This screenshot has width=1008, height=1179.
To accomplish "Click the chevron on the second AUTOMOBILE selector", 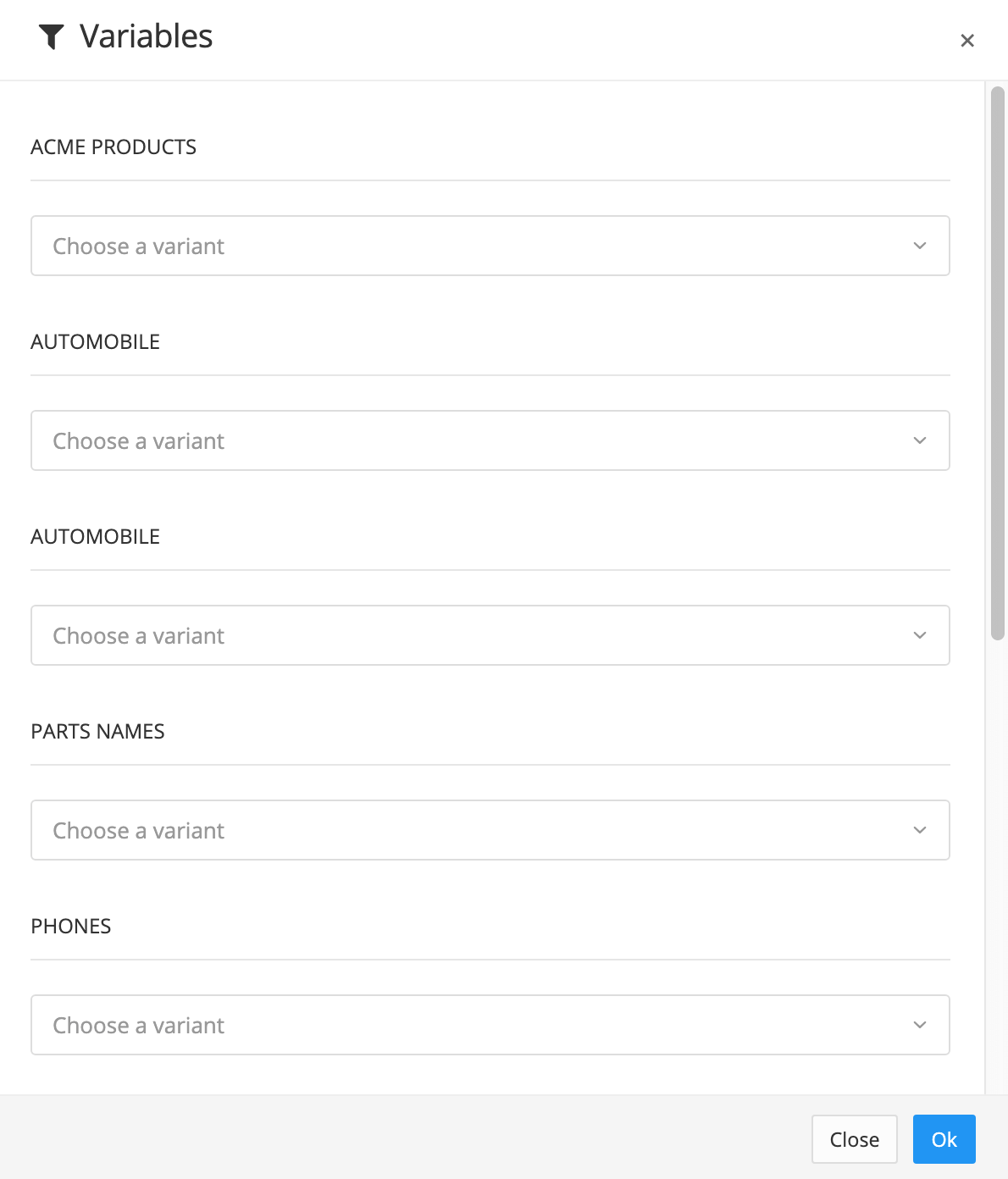I will [920, 635].
